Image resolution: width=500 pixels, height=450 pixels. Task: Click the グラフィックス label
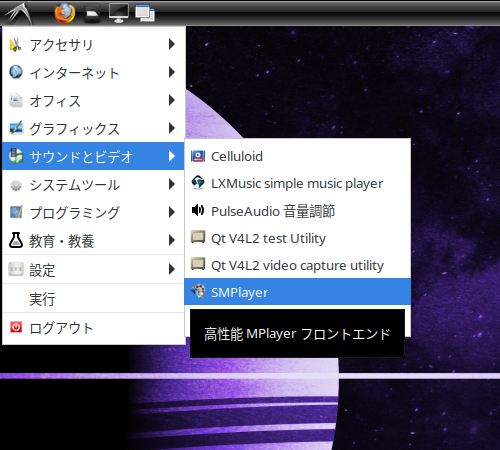tap(74, 129)
